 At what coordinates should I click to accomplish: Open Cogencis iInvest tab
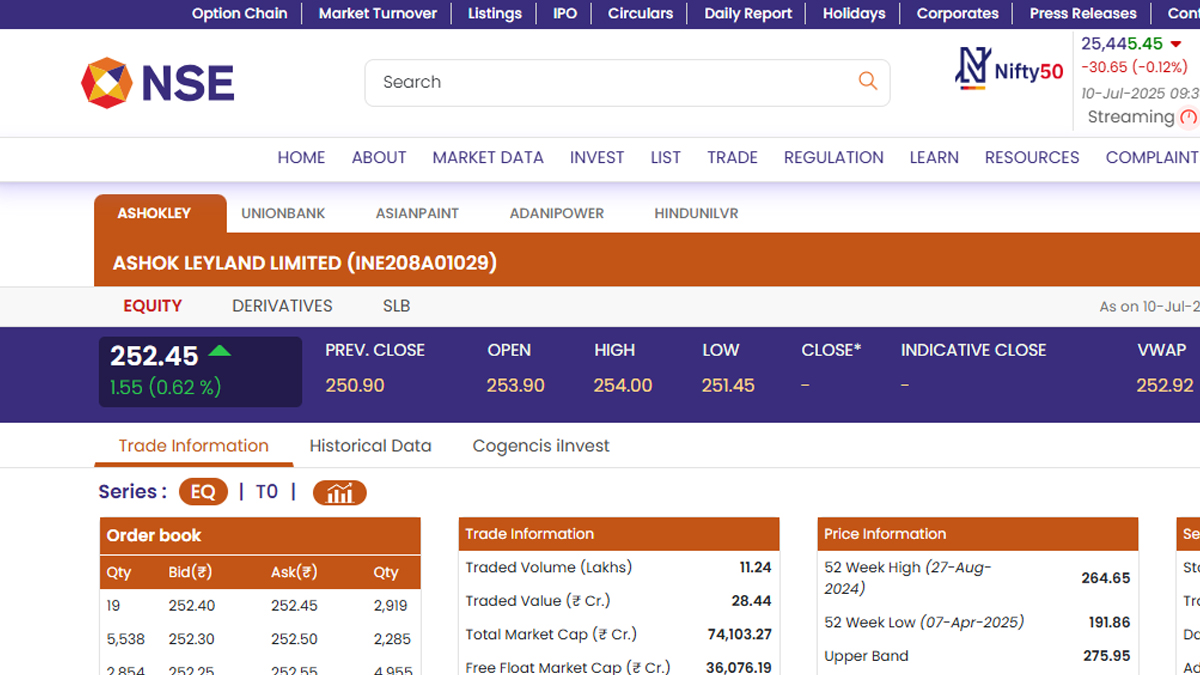pos(541,446)
